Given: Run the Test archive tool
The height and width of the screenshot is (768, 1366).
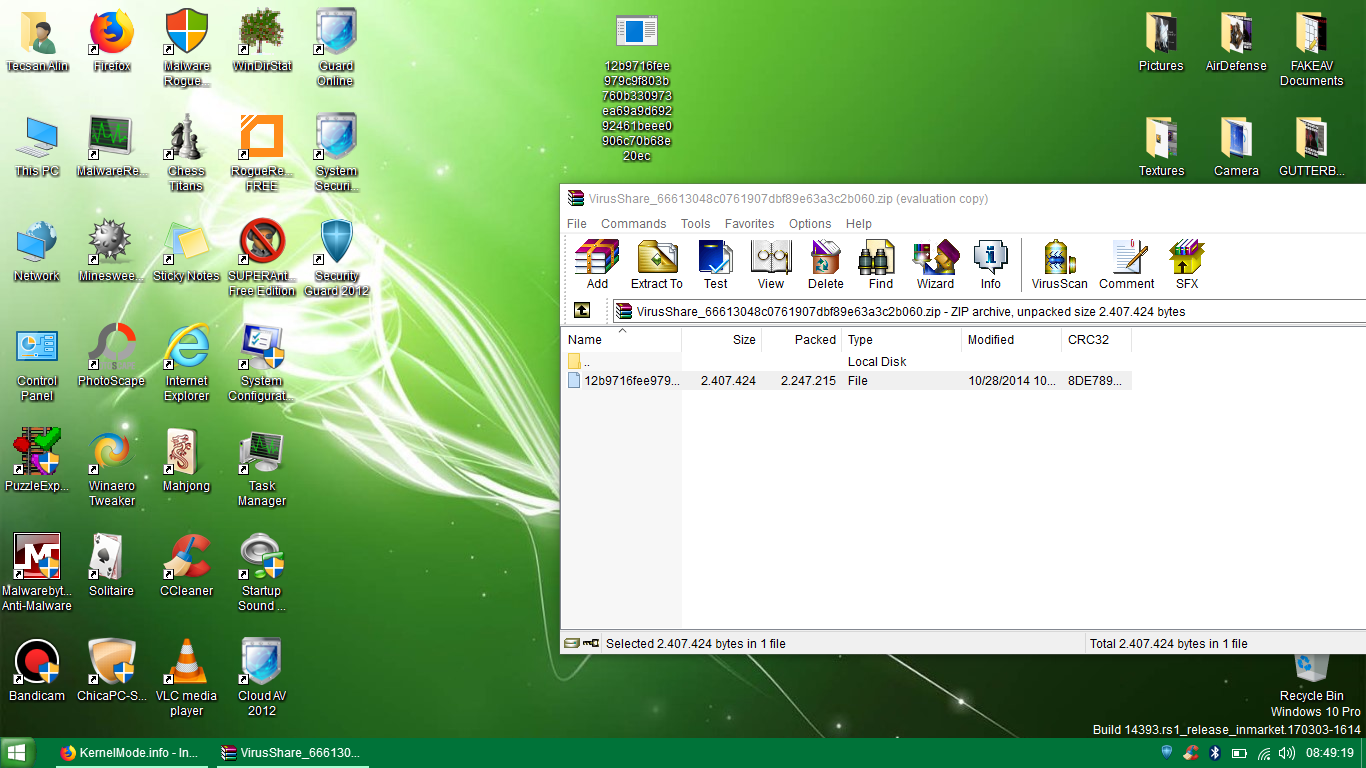Looking at the screenshot, I should (x=715, y=264).
